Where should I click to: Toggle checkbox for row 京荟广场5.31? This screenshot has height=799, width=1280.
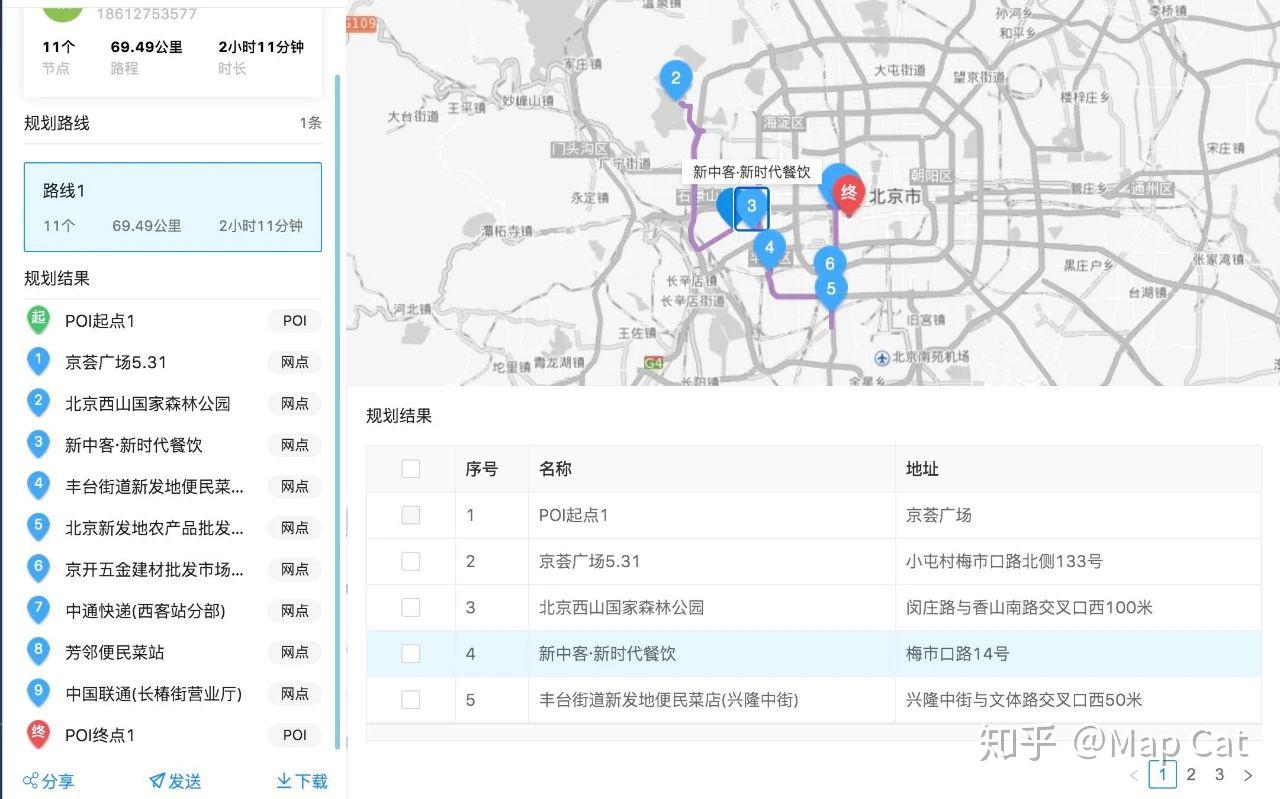[410, 561]
